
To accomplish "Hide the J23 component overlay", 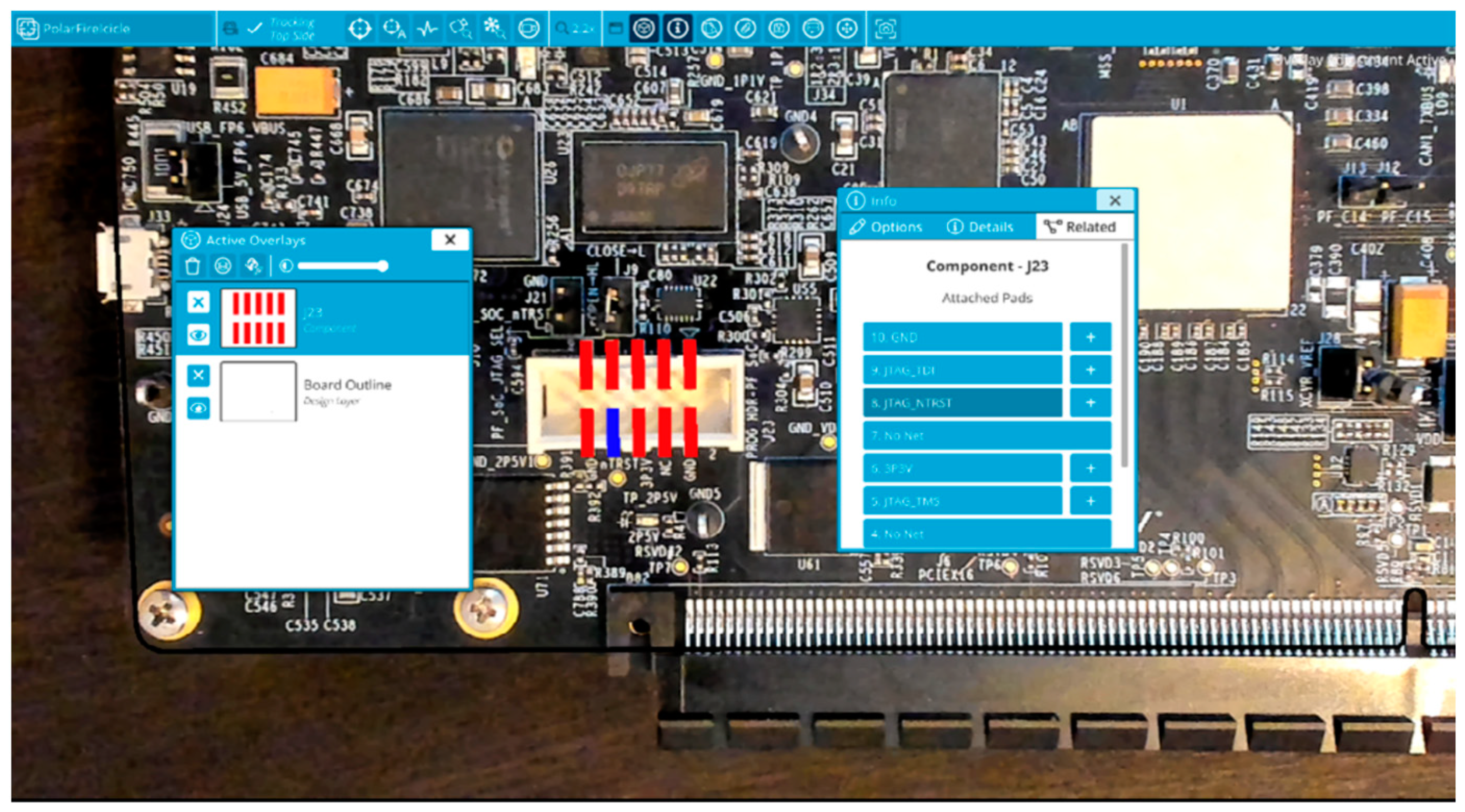I will [x=198, y=334].
